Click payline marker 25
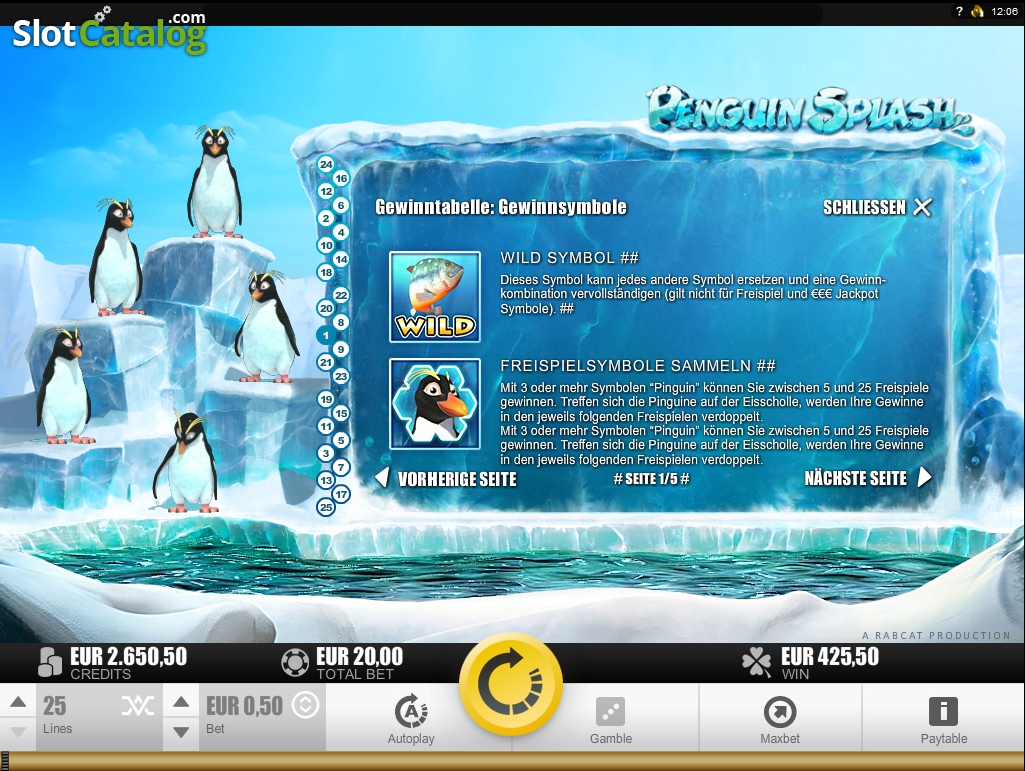The height and width of the screenshot is (771, 1025). [326, 507]
